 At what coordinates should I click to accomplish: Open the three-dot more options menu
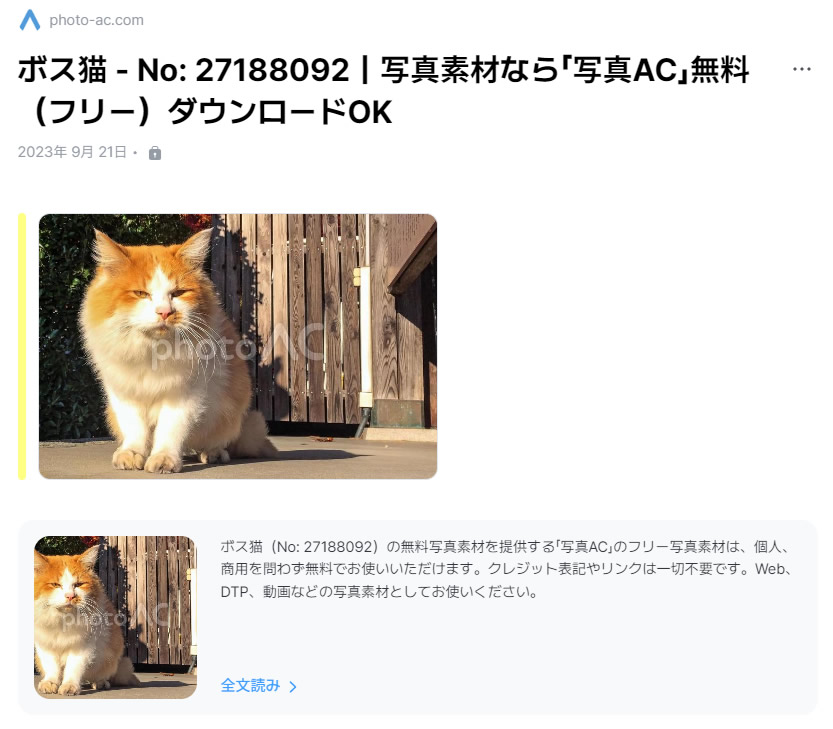801,69
